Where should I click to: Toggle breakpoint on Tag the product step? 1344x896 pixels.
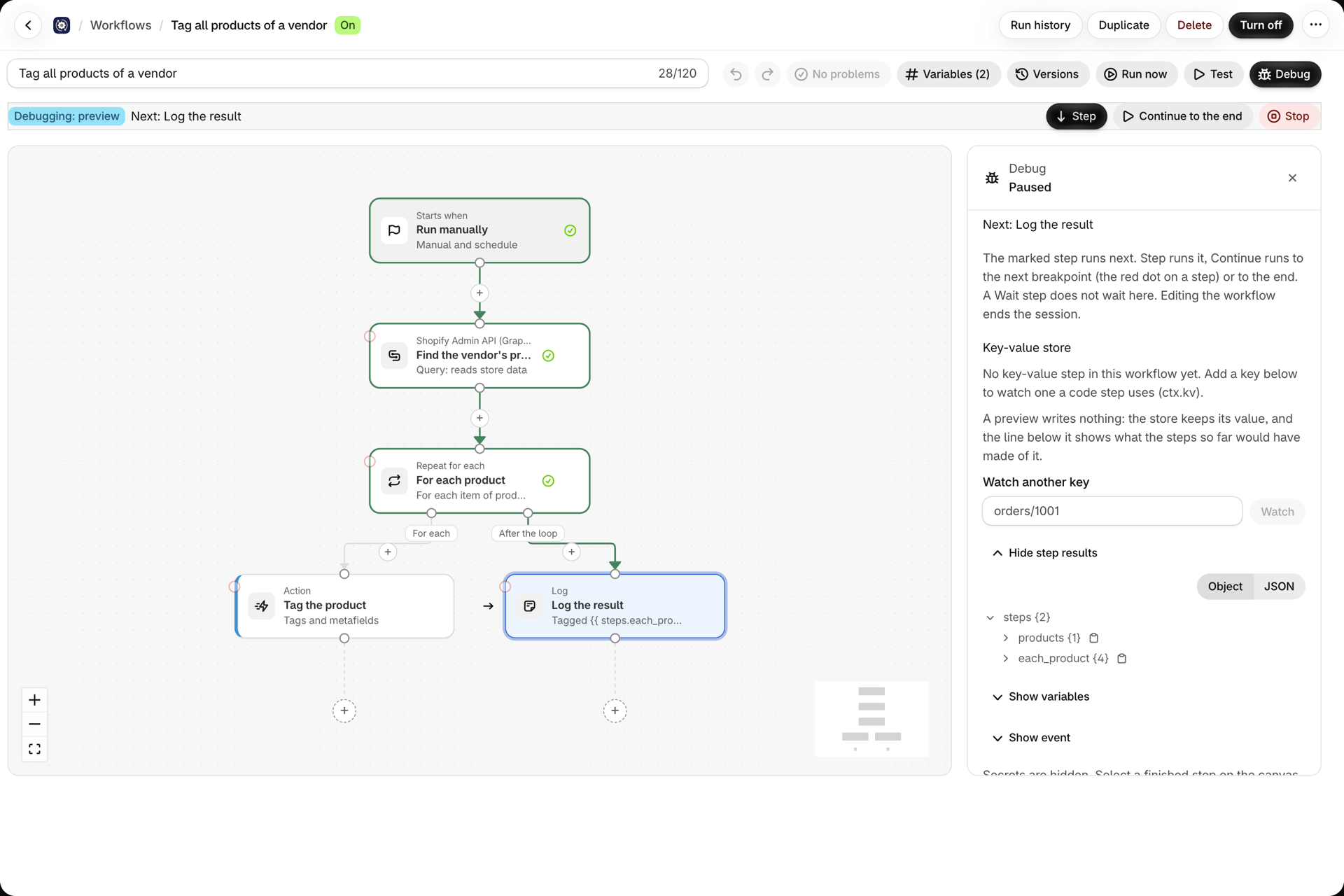234,587
